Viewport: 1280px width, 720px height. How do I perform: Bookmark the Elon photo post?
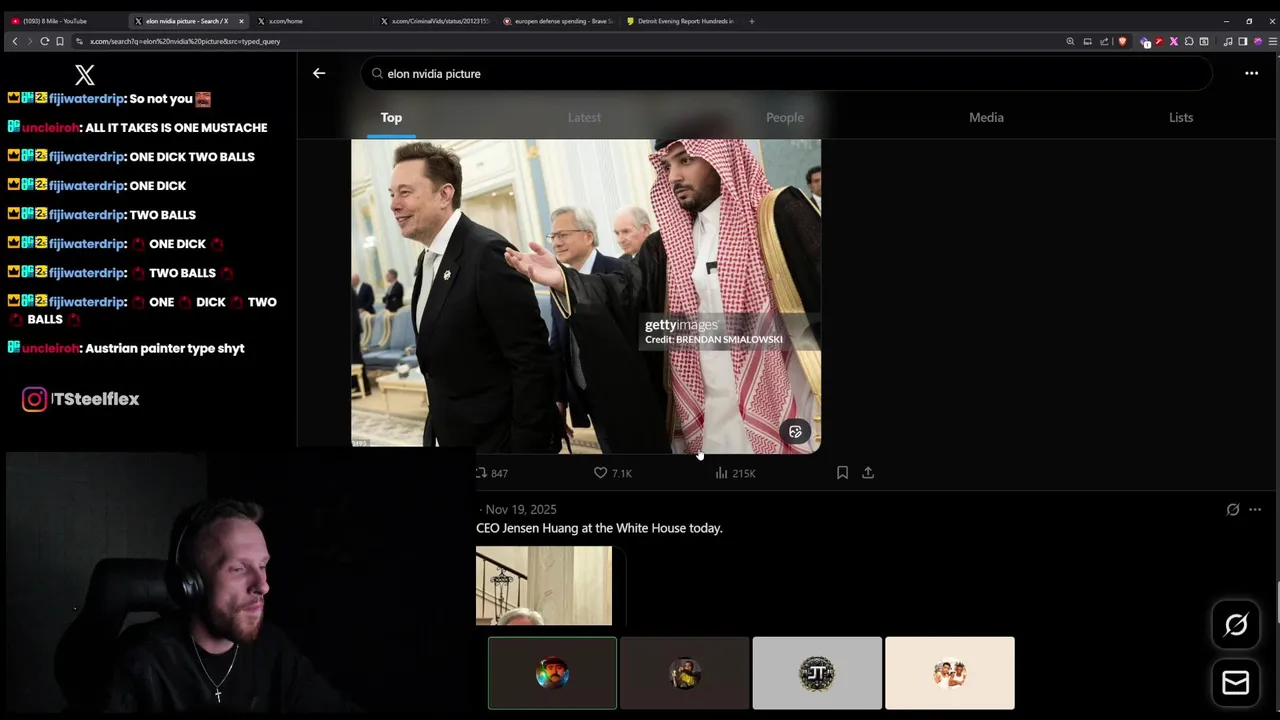point(842,473)
